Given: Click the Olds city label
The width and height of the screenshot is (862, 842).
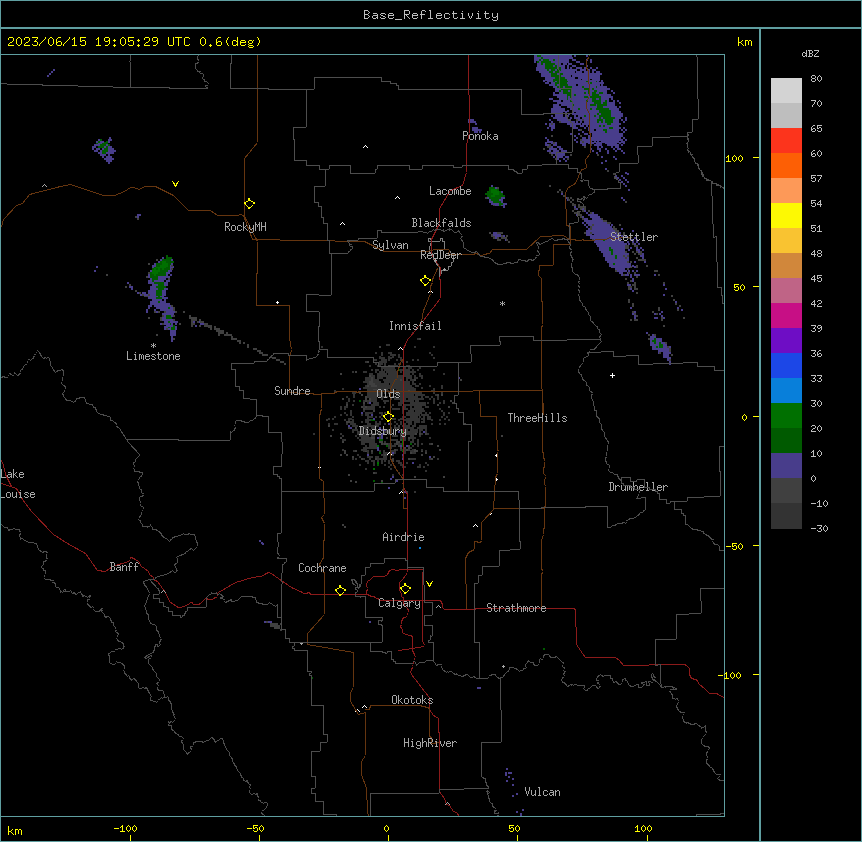Looking at the screenshot, I should (x=388, y=394).
